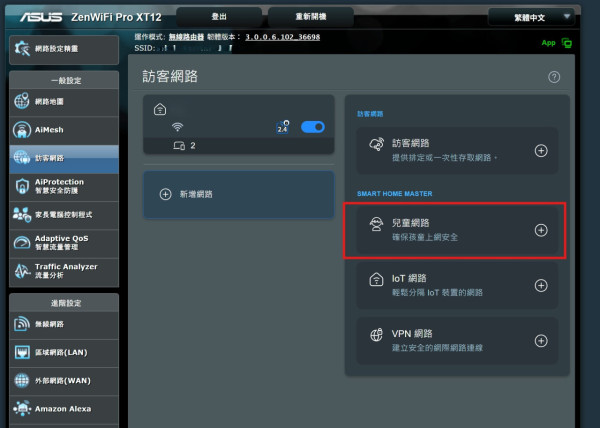Viewport: 600px width, 428px height.
Task: Click the plus icon for guest network
Action: (541, 151)
